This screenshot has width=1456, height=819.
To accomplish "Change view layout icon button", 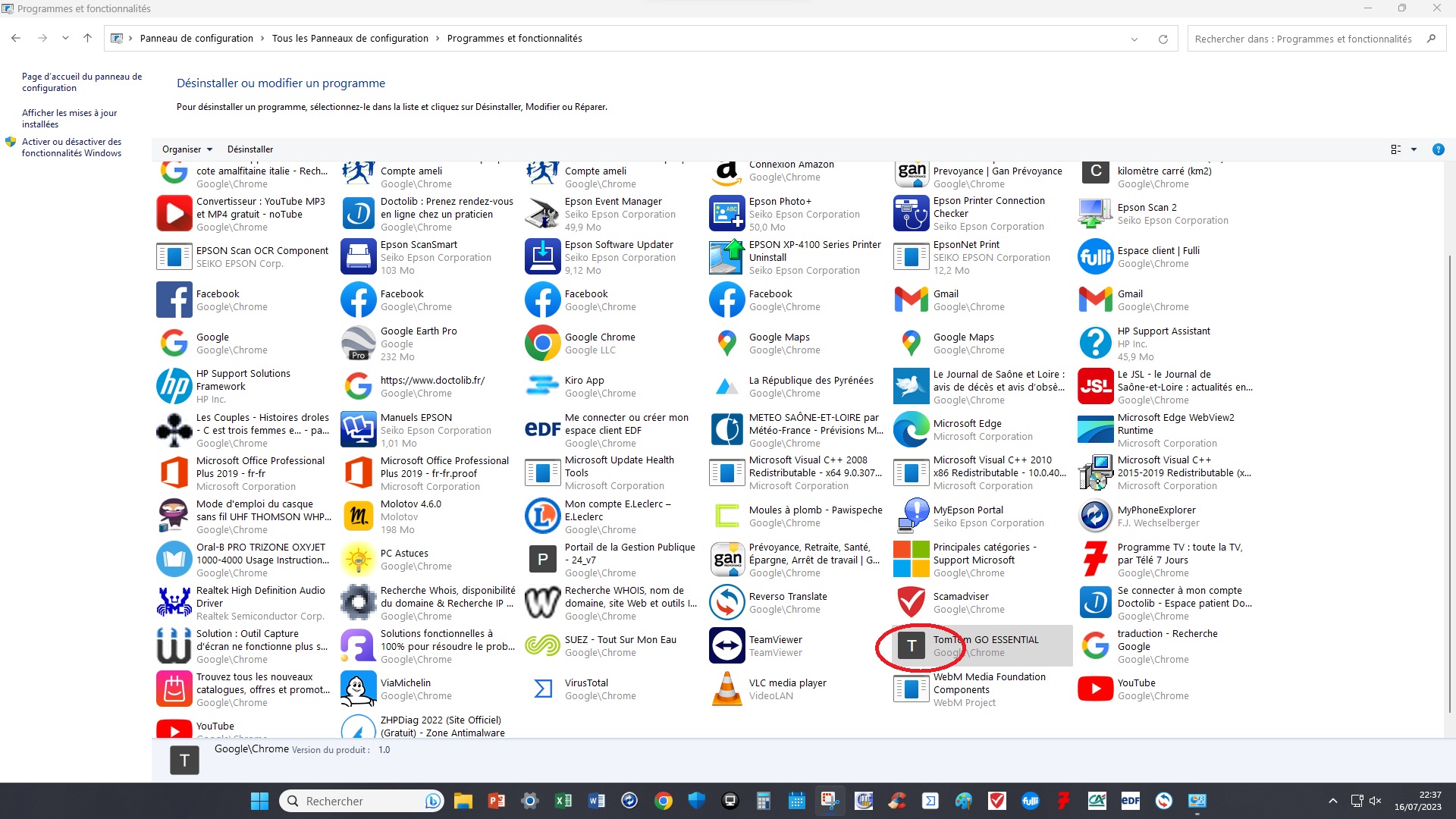I will [x=1395, y=149].
